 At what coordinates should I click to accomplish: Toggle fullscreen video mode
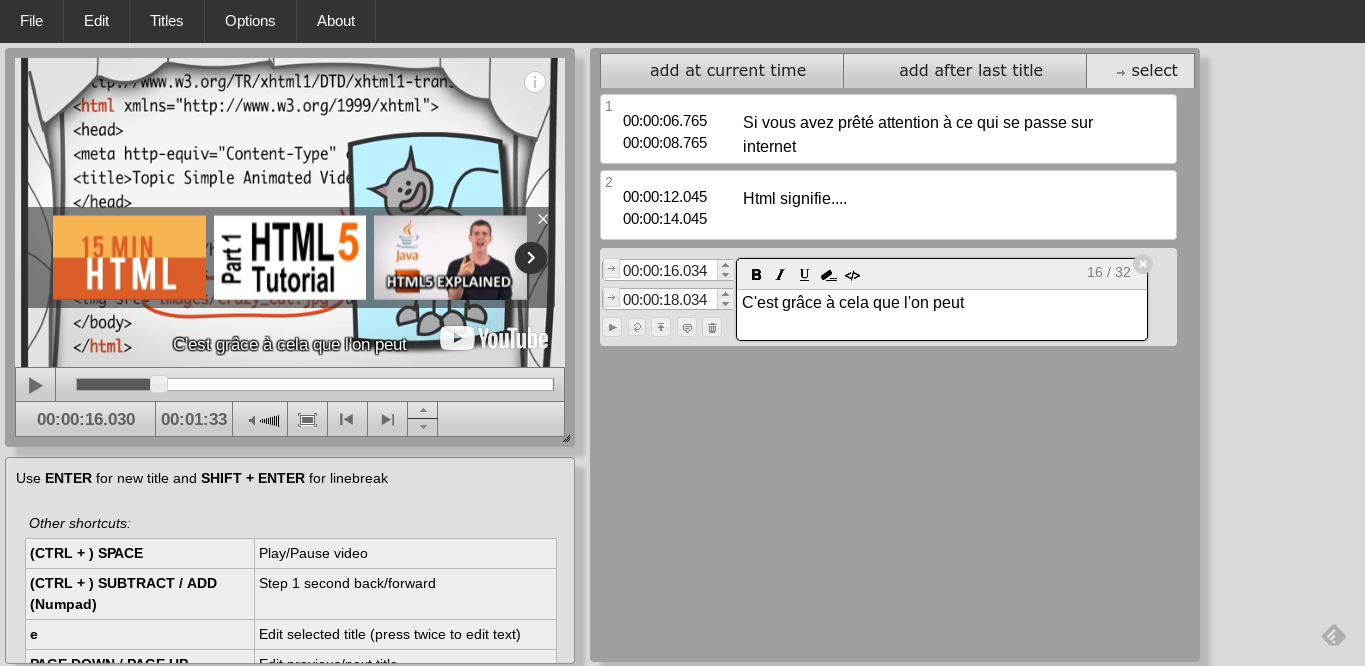(308, 420)
